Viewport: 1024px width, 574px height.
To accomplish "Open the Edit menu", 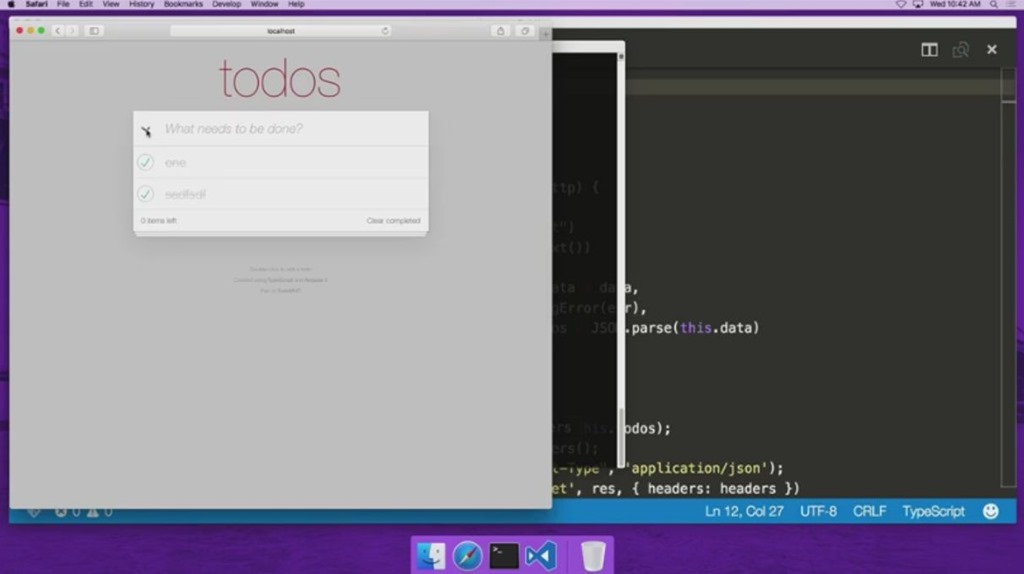I will click(x=86, y=4).
